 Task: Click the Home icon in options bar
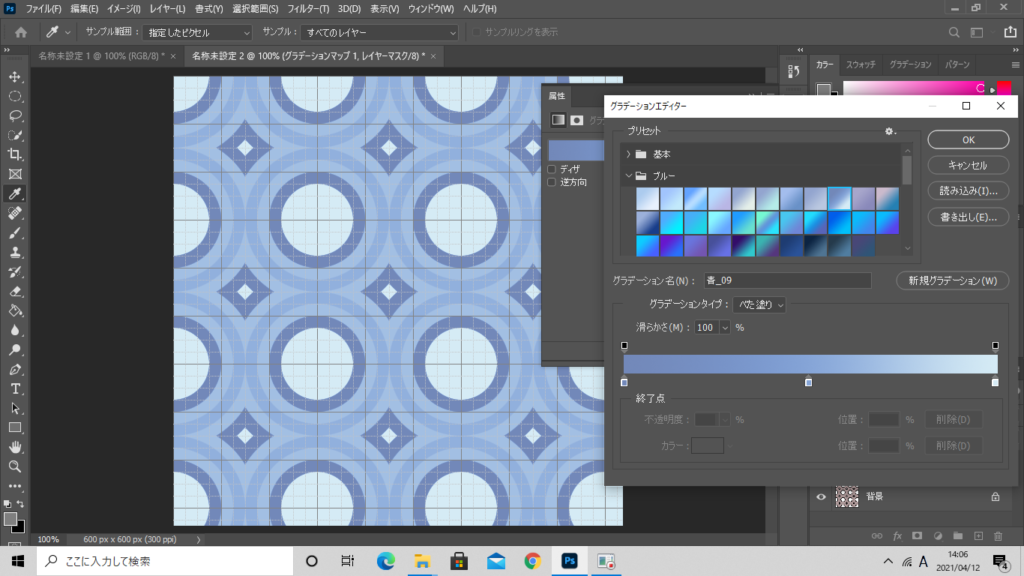21,32
